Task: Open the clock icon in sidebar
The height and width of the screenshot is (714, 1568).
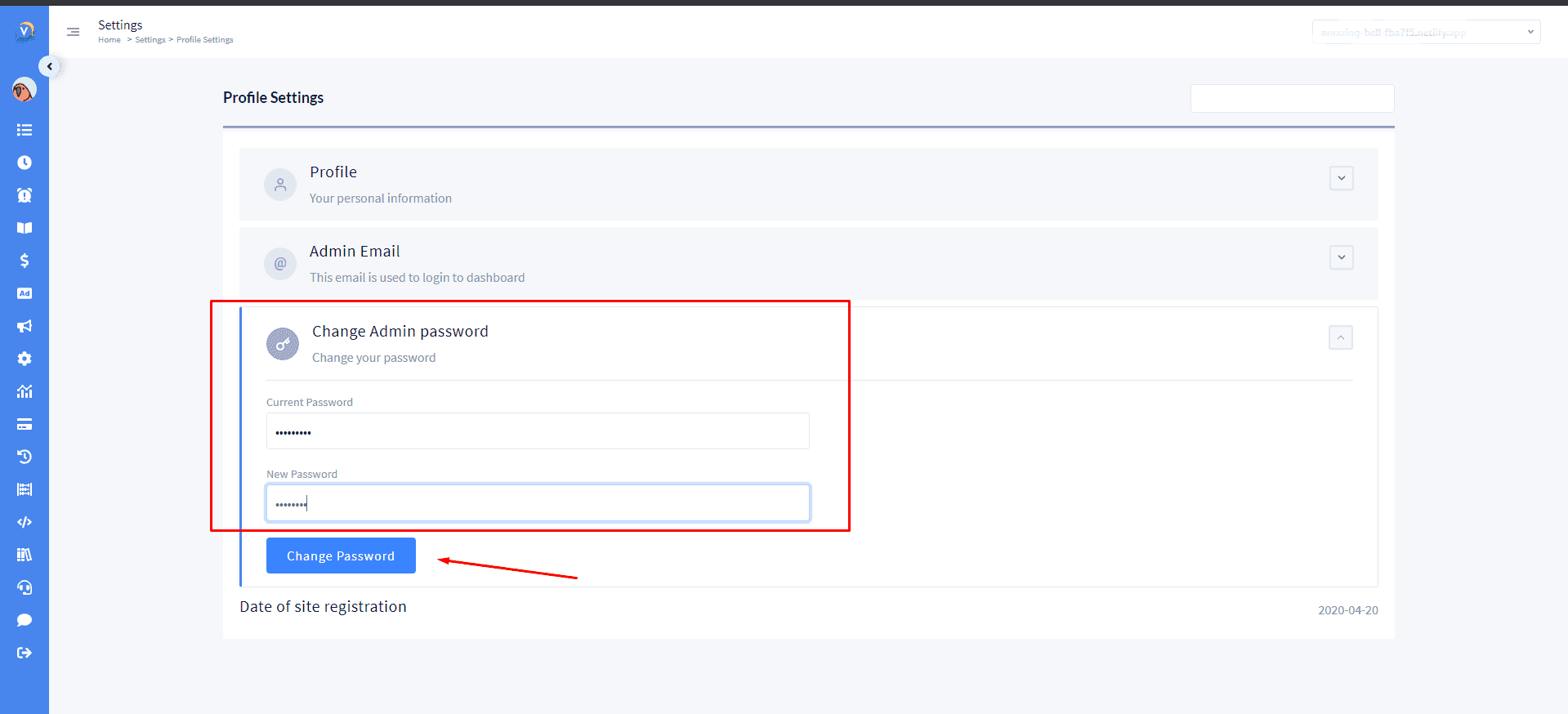Action: point(25,163)
